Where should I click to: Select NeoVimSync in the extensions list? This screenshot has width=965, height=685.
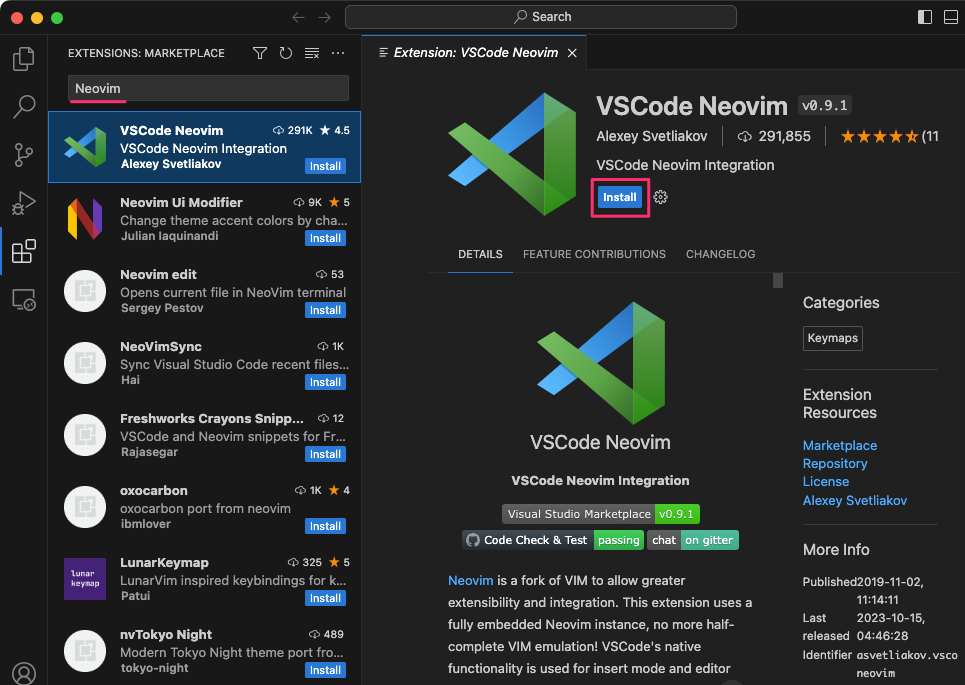pyautogui.click(x=204, y=363)
